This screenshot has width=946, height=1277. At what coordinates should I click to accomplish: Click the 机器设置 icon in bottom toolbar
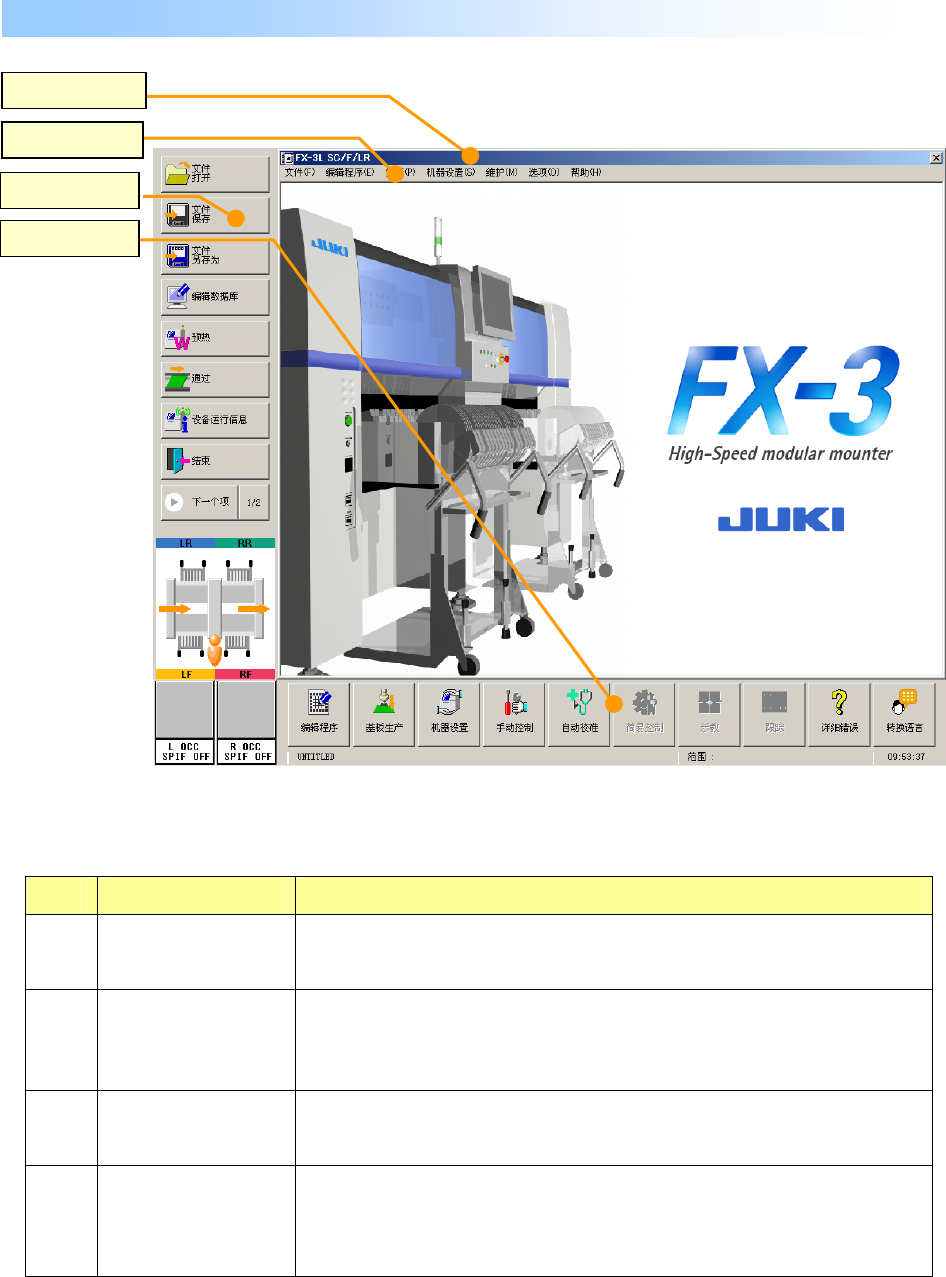[449, 714]
